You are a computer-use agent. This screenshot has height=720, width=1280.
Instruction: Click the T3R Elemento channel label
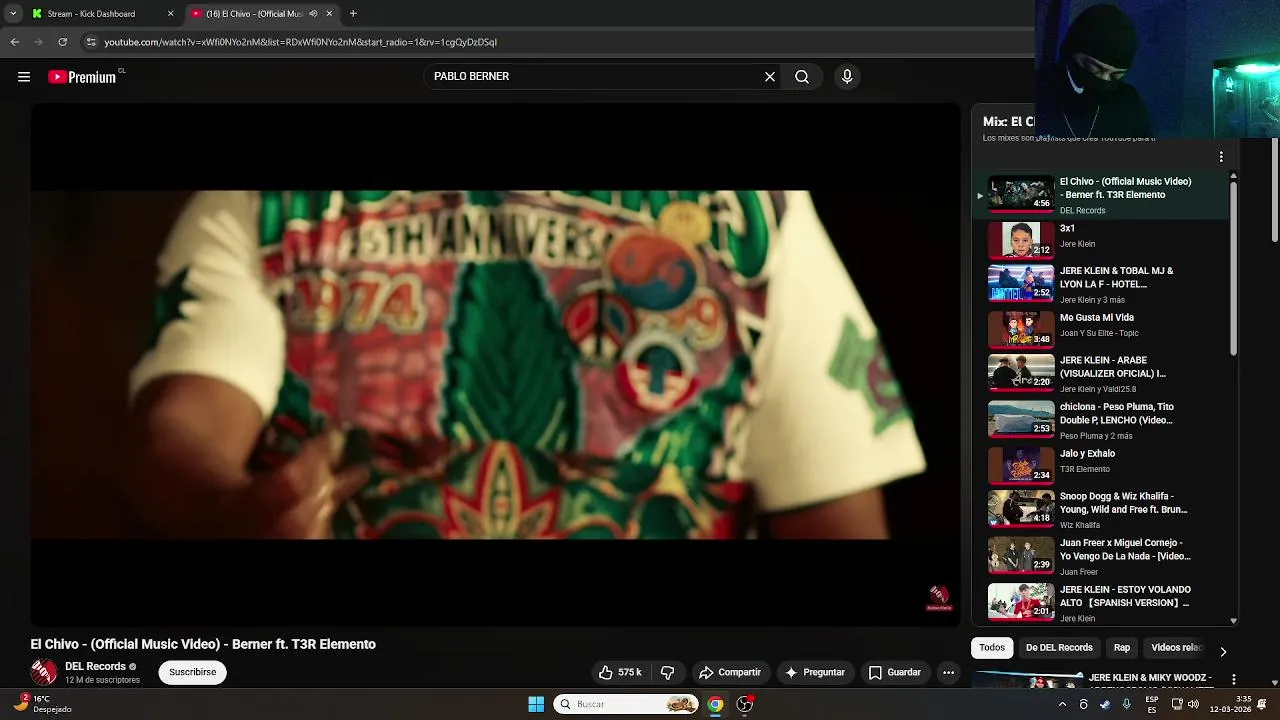(1085, 469)
